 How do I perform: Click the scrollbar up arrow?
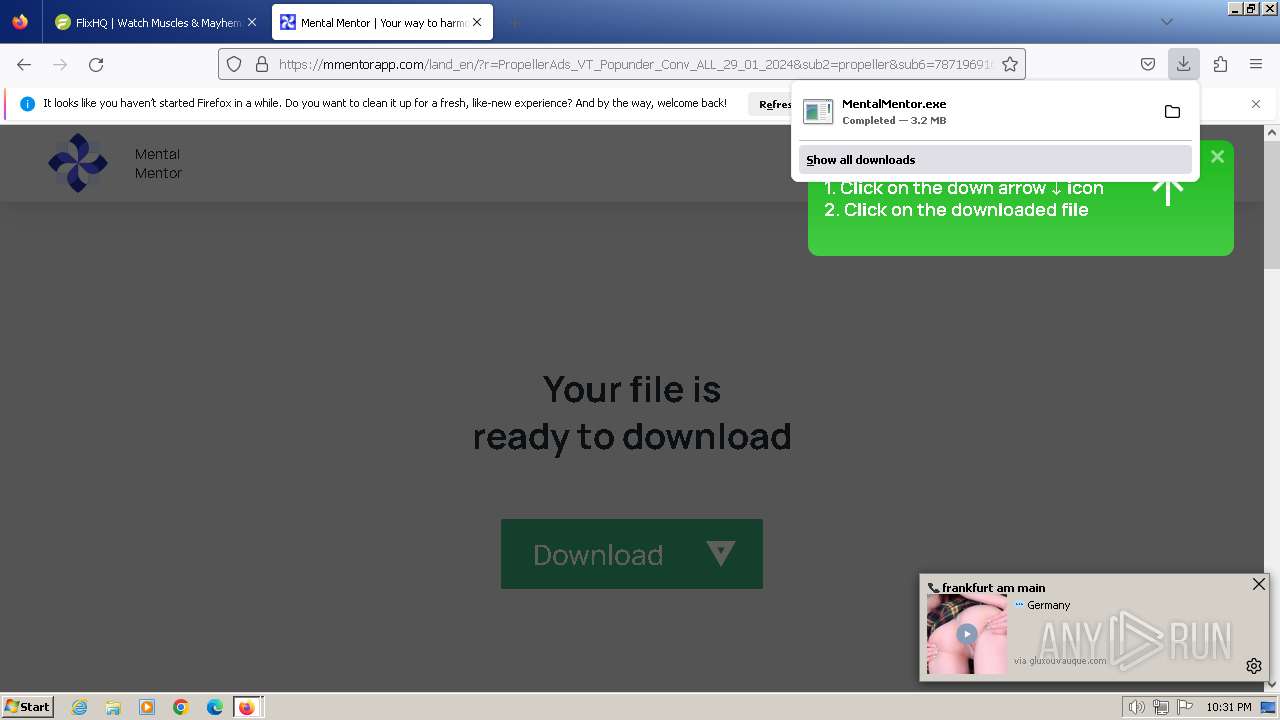(x=1272, y=133)
